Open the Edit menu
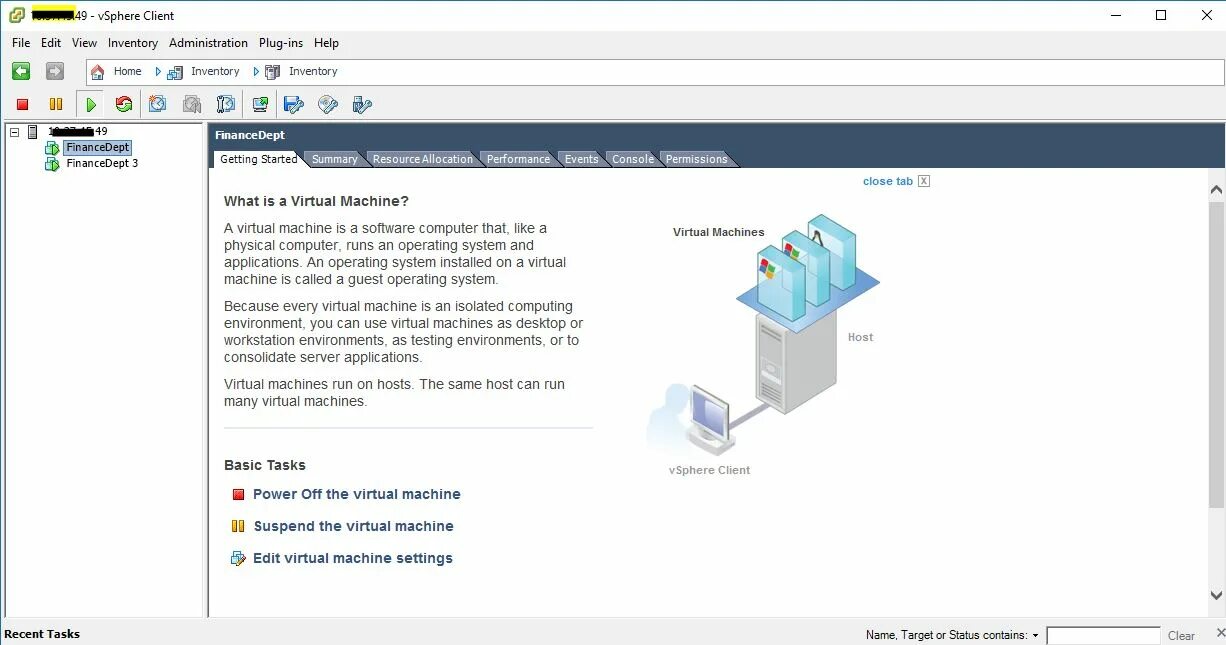 (51, 43)
